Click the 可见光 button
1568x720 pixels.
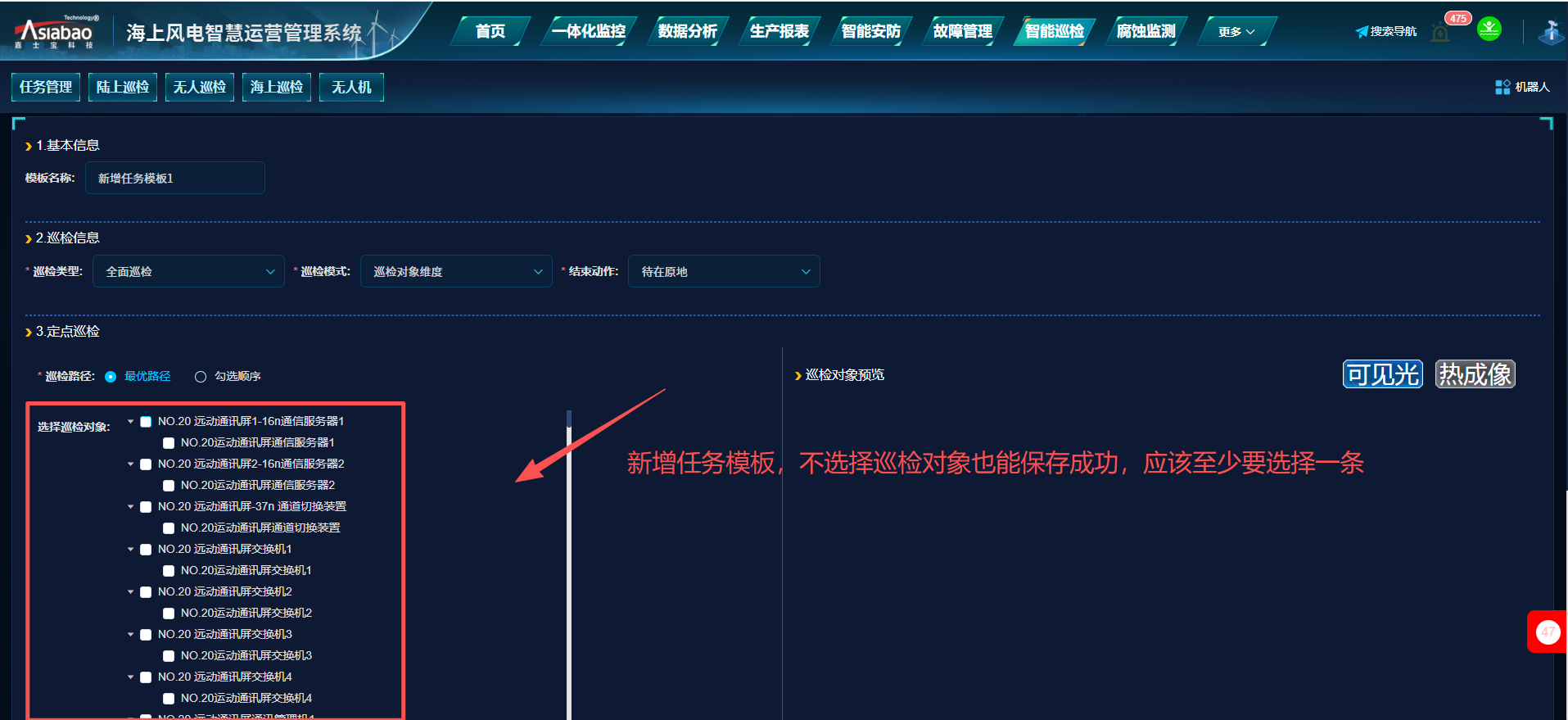pyautogui.click(x=1382, y=374)
